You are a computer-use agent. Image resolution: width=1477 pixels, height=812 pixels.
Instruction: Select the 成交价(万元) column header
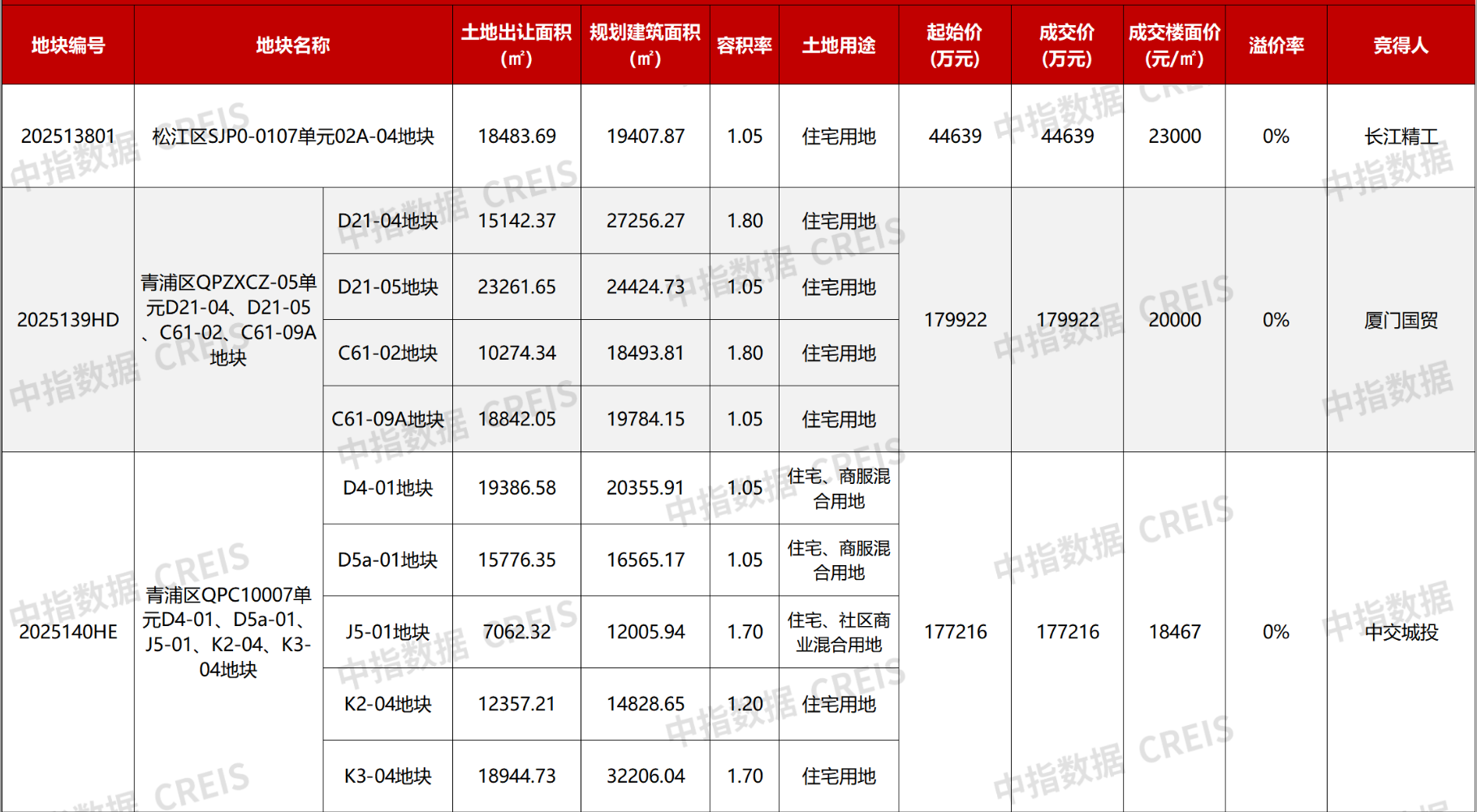[x=1065, y=45]
